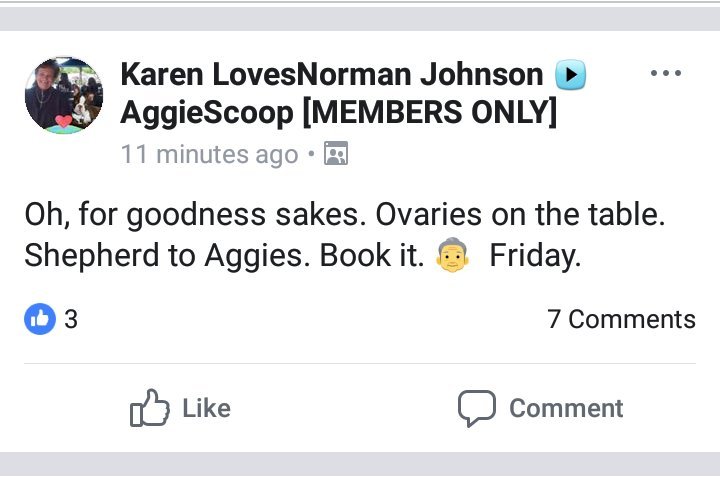
Task: Open the "11 minutes ago" timestamp link
Action: [x=209, y=155]
